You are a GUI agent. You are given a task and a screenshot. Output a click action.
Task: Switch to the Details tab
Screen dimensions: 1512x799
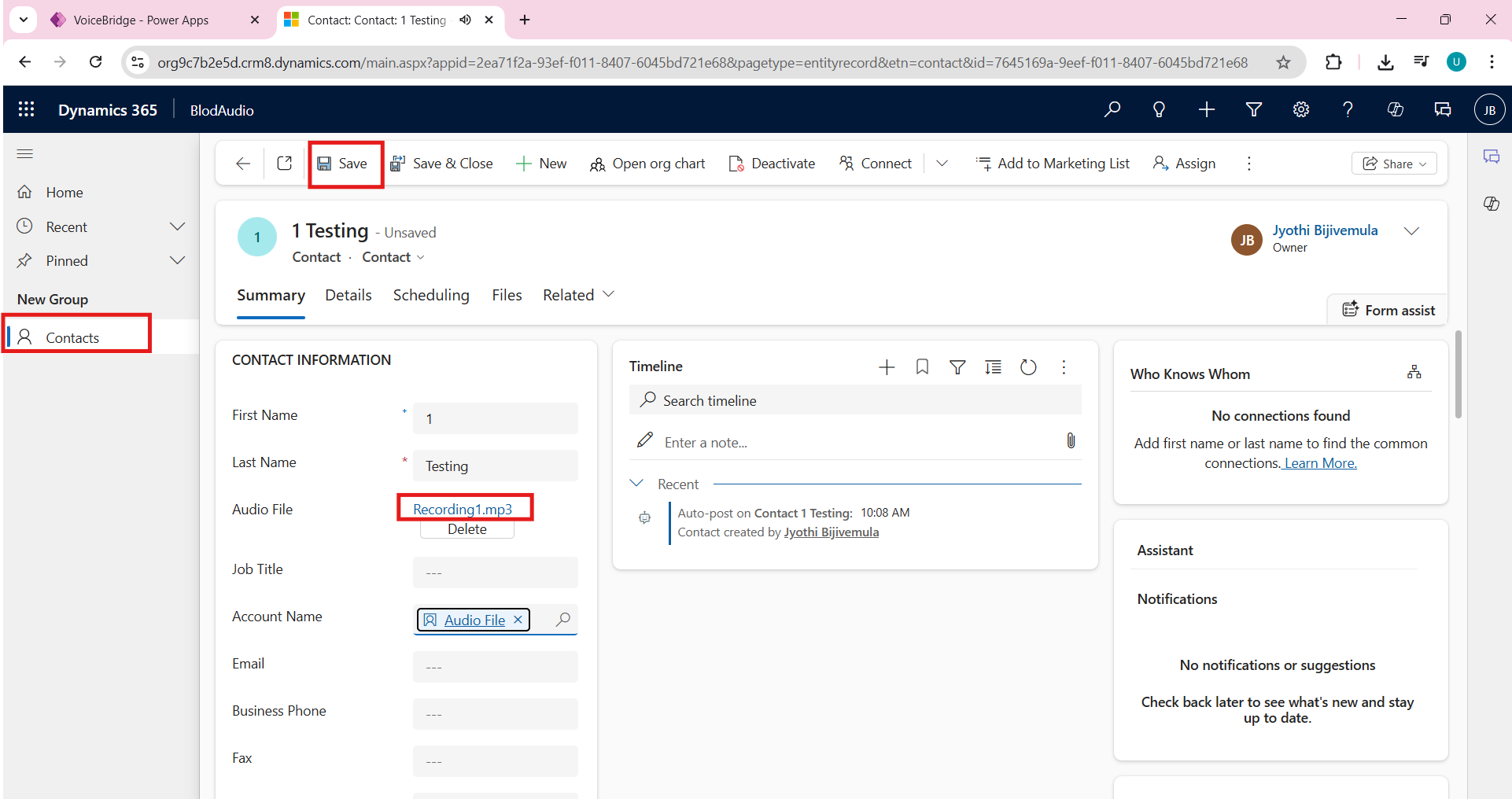pos(348,295)
